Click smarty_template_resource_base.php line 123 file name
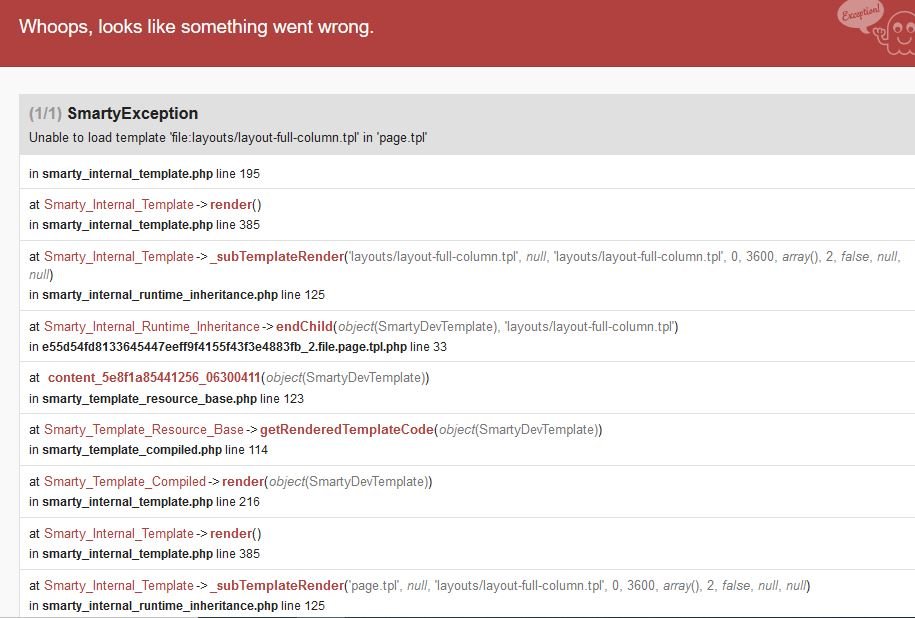This screenshot has height=618, width=915. click(x=149, y=399)
